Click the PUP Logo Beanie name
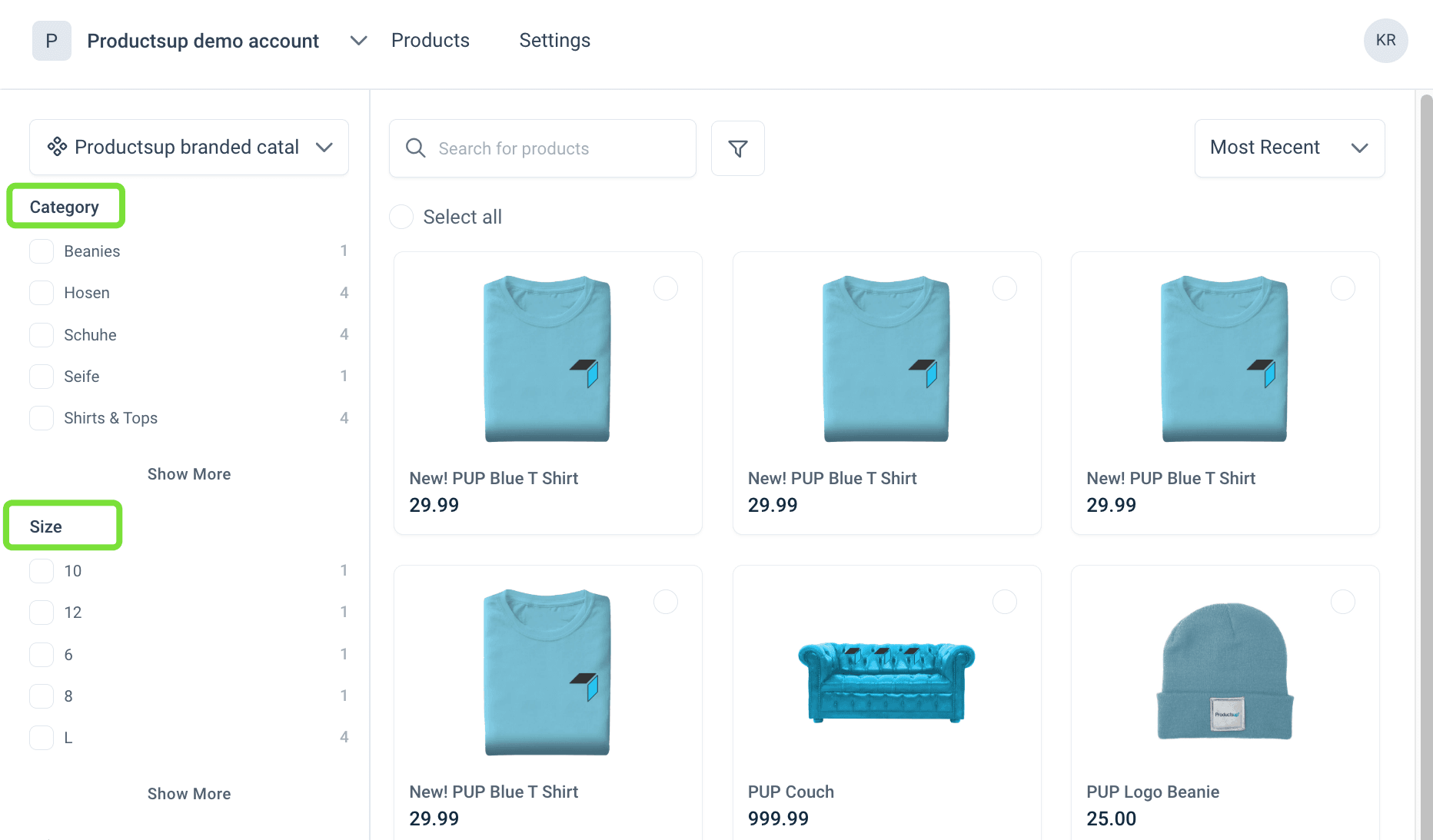Viewport: 1433px width, 840px height. [1152, 792]
